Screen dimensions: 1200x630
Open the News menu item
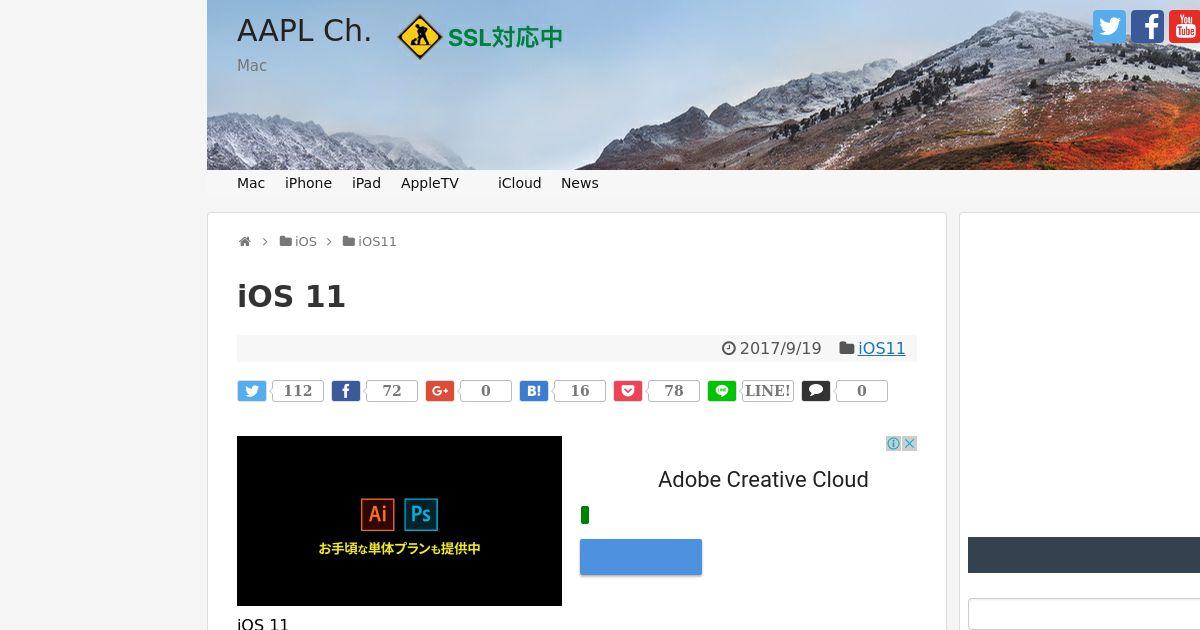pos(580,183)
